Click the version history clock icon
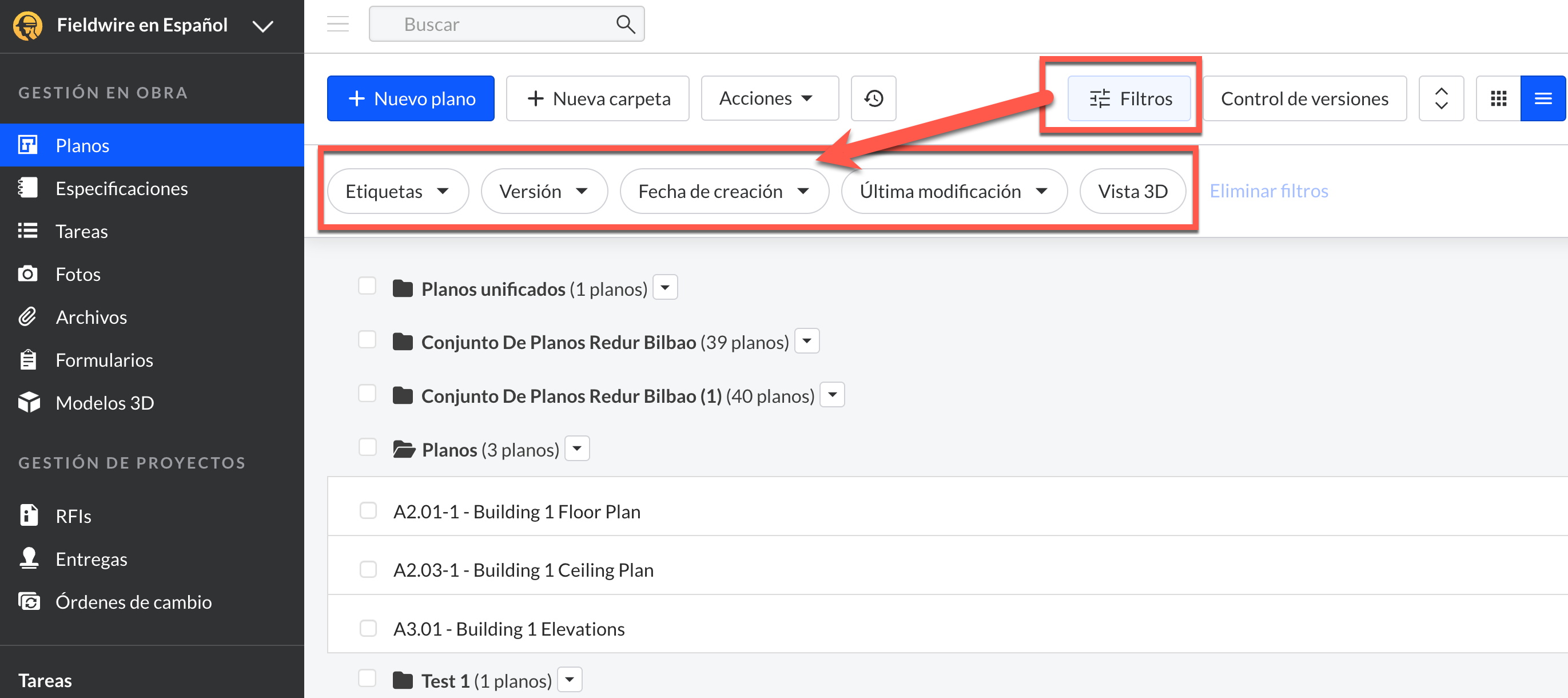1568x698 pixels. [873, 98]
